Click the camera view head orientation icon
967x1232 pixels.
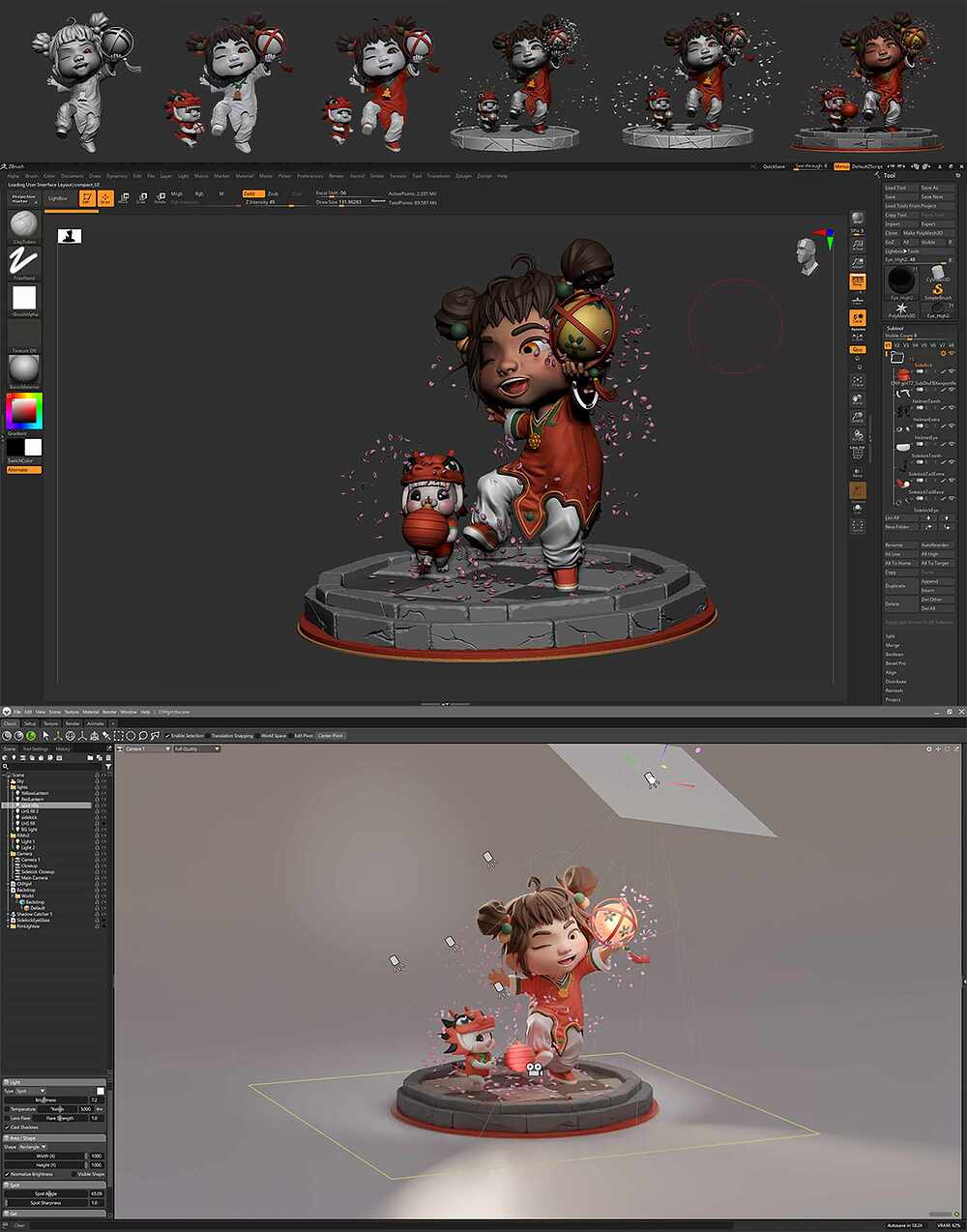[808, 255]
